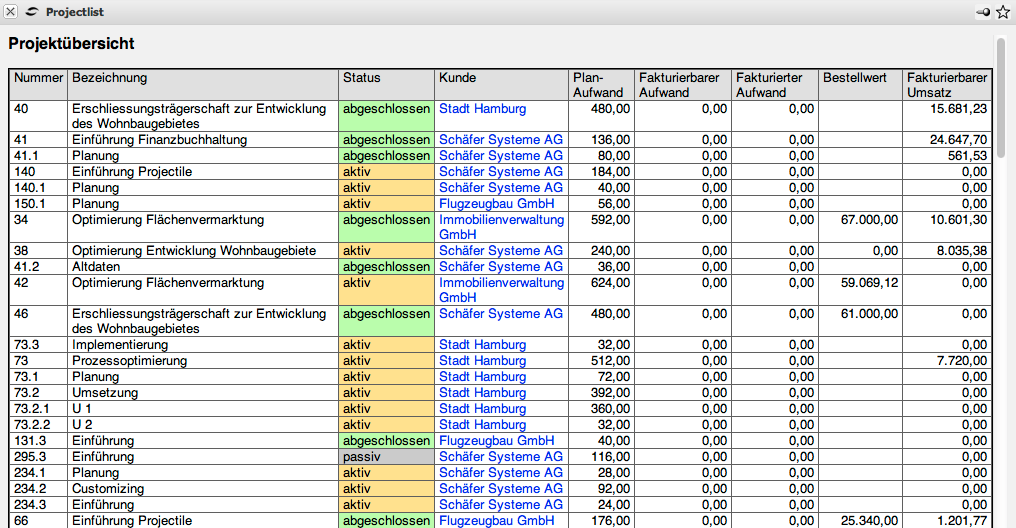The image size is (1016, 528).
Task: Open Stadt Hamburg link for Prozessoptimierung
Action: coord(482,361)
